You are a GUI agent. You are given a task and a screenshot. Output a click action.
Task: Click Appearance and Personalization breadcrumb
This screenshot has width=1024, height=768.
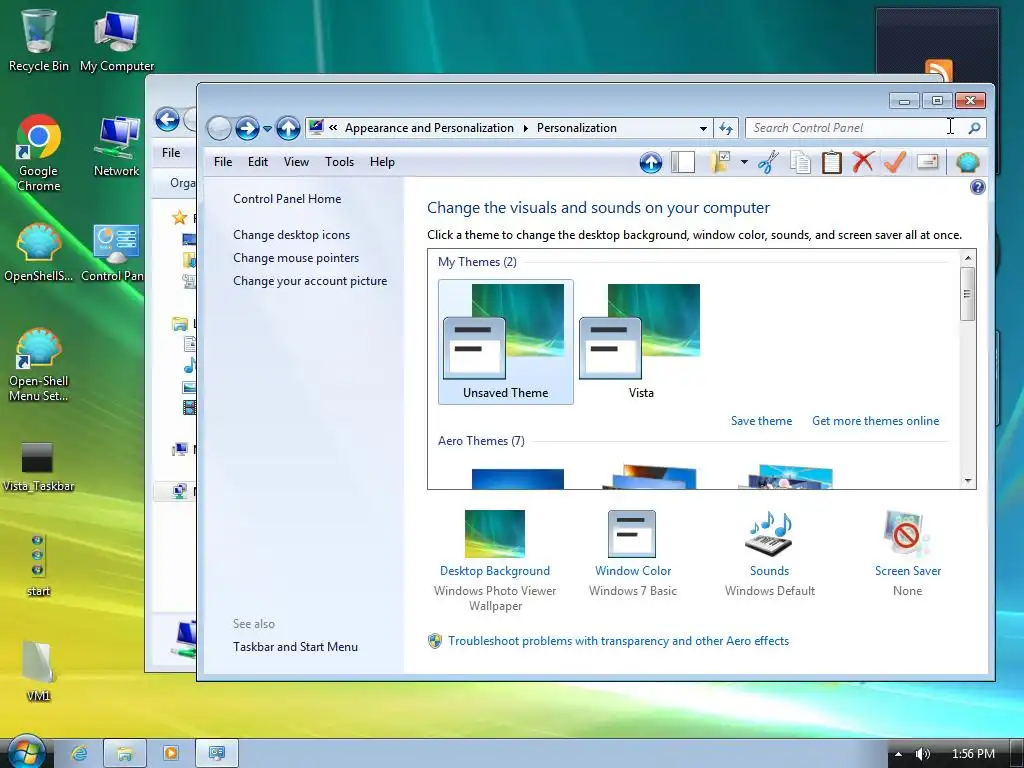[429, 128]
